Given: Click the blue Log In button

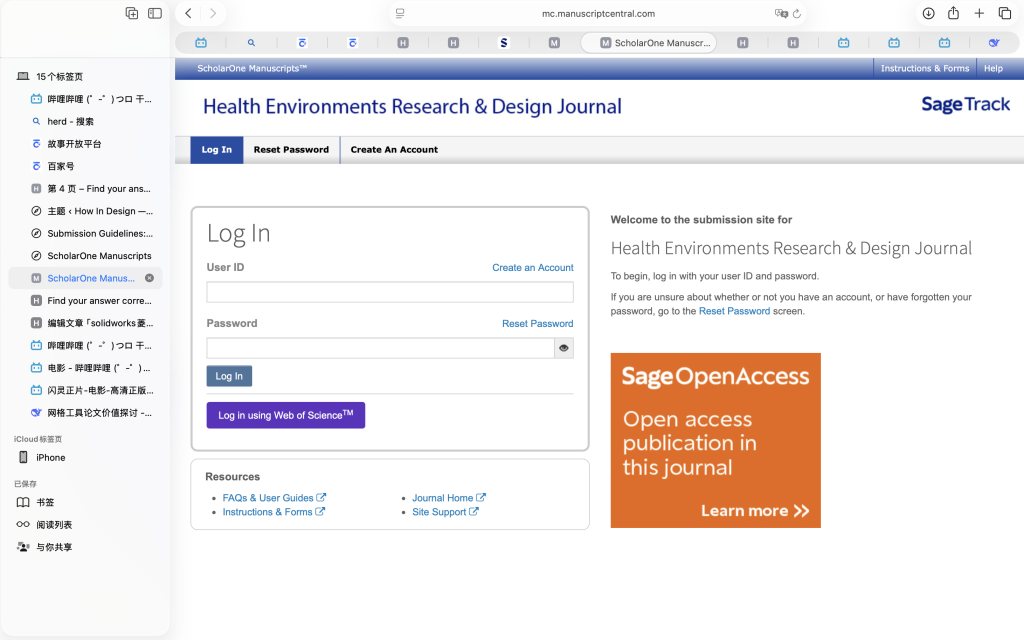Looking at the screenshot, I should (229, 376).
